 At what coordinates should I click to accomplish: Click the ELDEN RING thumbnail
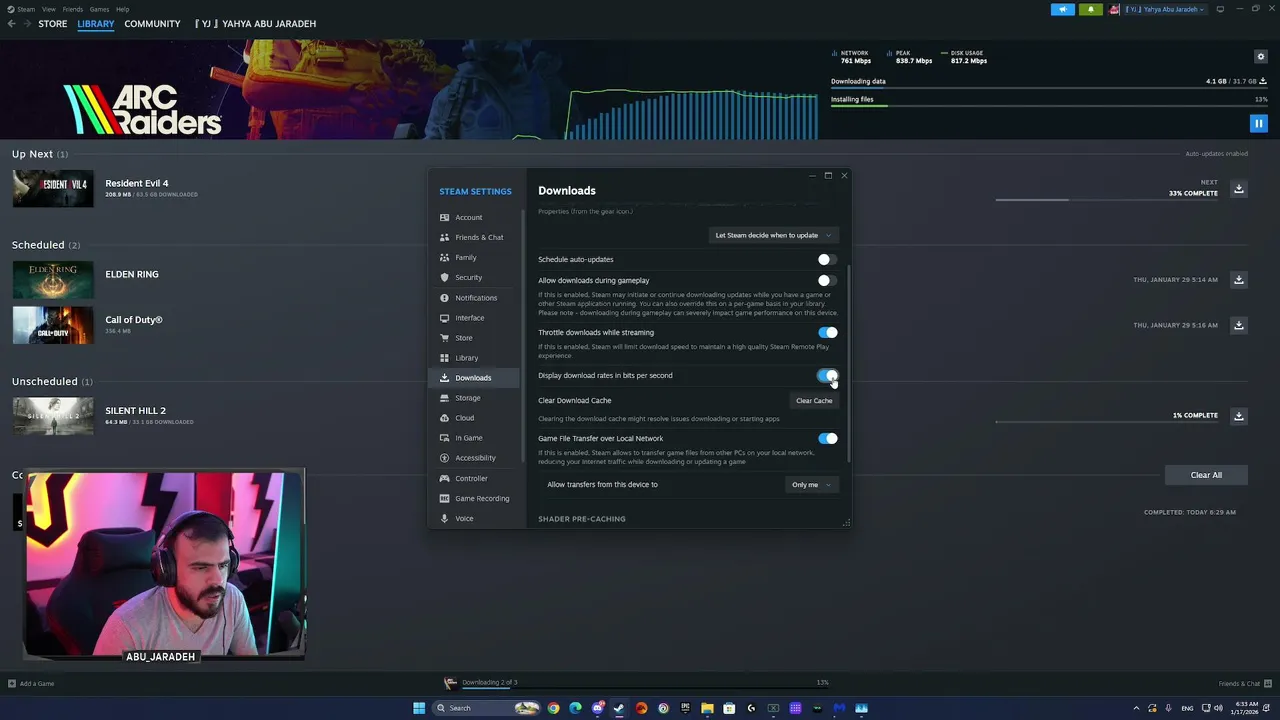point(53,280)
